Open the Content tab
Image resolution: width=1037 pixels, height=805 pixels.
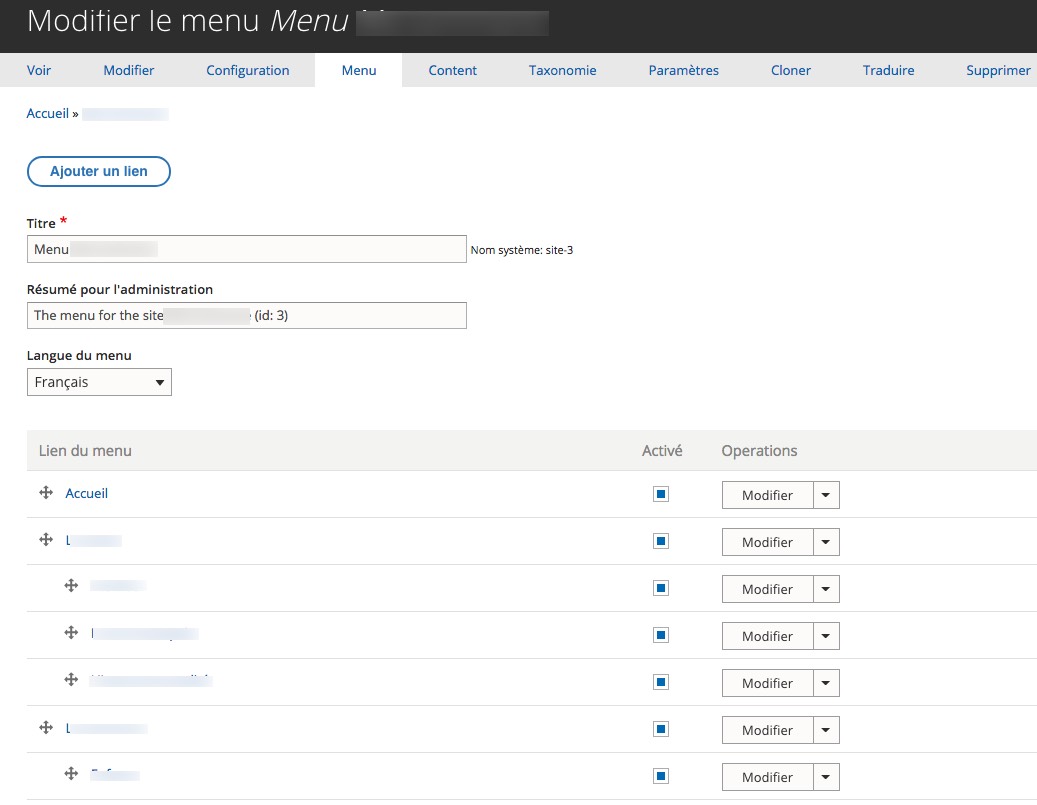pos(452,70)
